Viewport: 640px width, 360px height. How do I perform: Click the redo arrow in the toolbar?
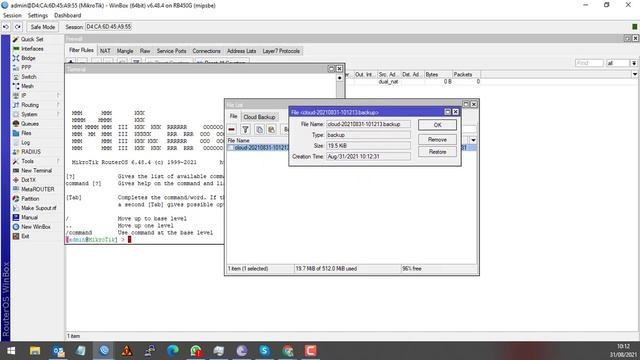tap(18, 27)
